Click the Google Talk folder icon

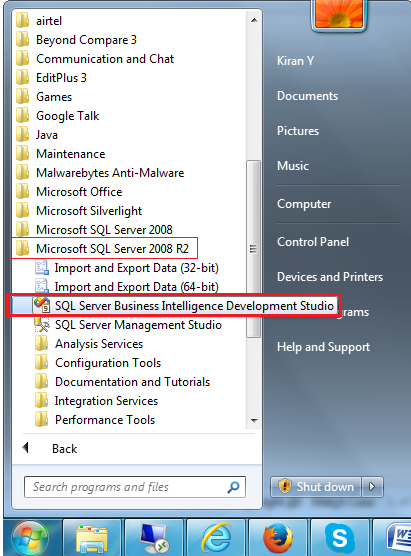23,116
